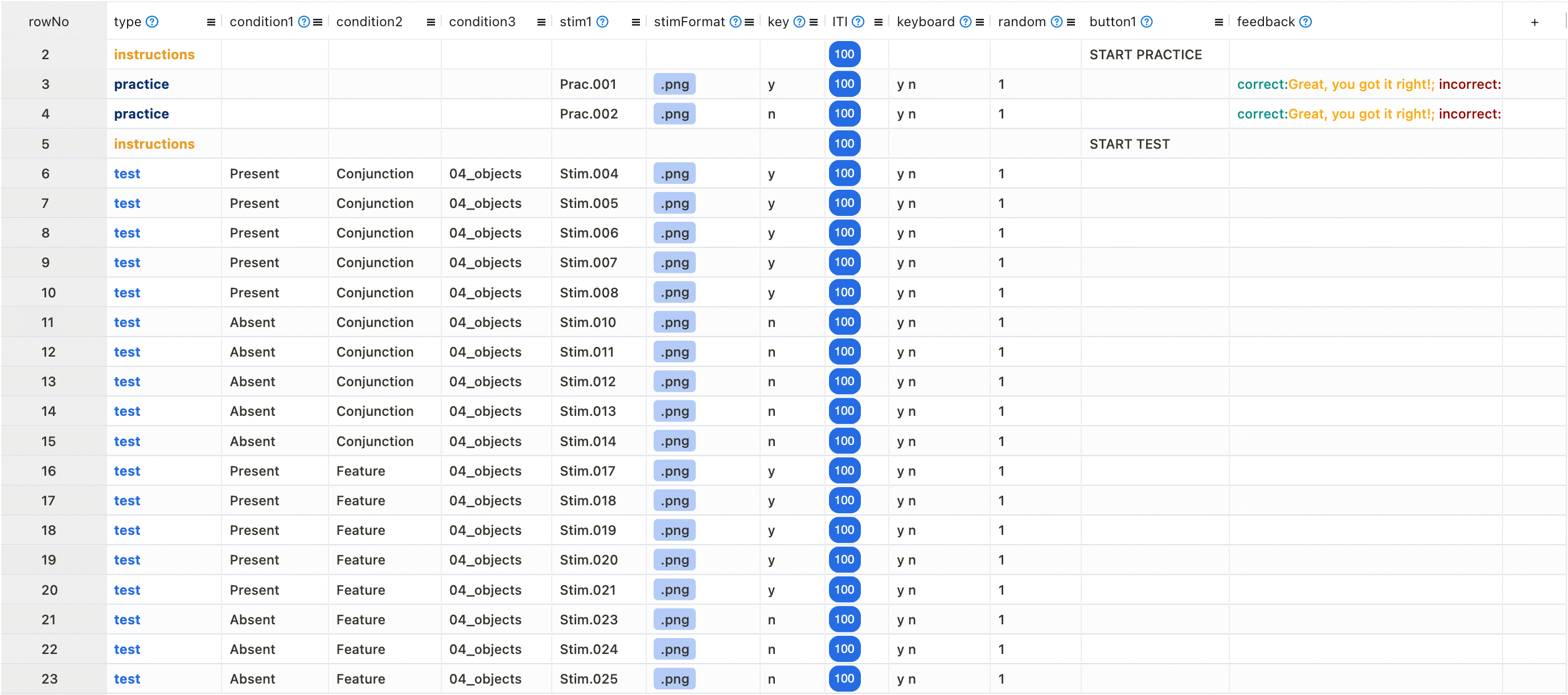Select key value y in row 9
Viewport: 1568px width, 695px height.
click(x=792, y=263)
